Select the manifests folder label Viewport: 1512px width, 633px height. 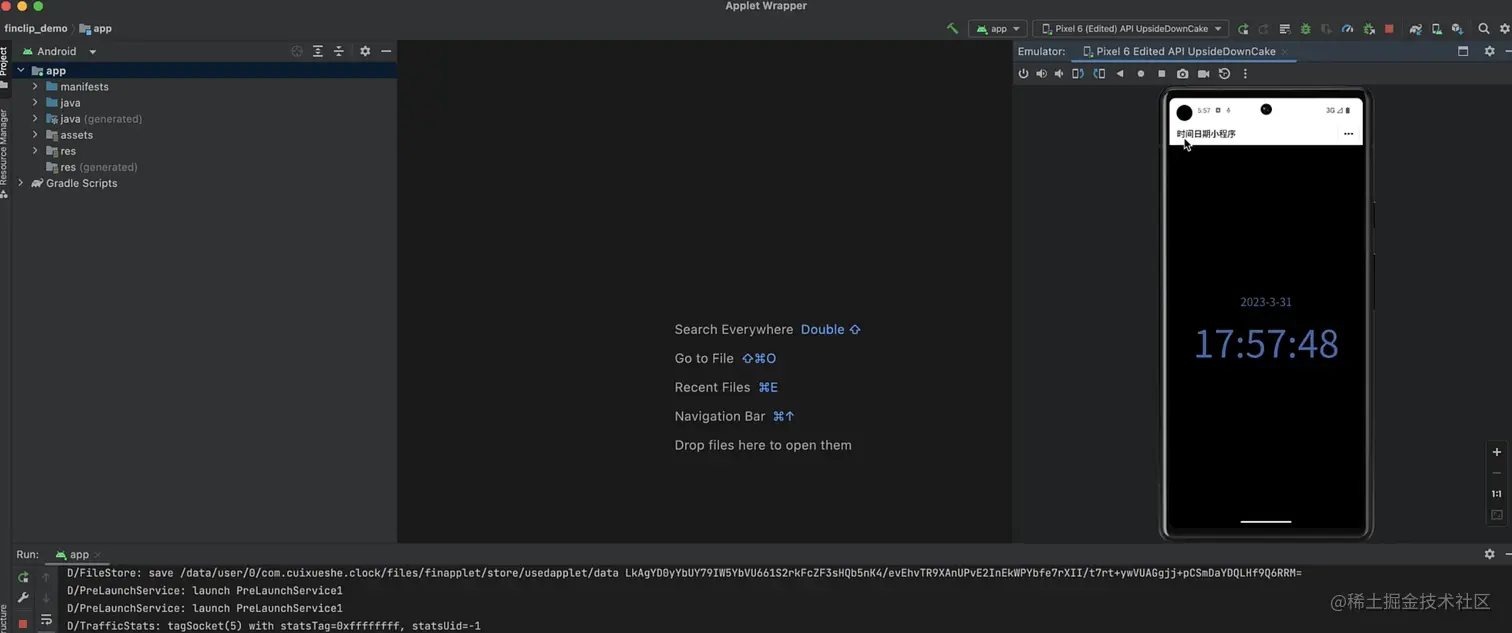(84, 87)
